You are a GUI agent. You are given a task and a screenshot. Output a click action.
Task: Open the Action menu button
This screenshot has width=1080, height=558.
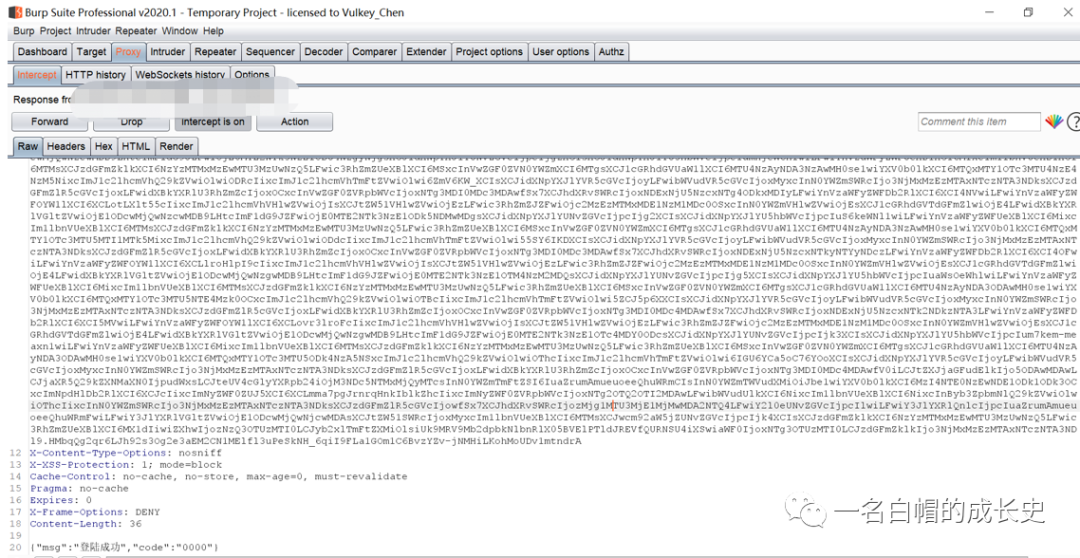[295, 121]
